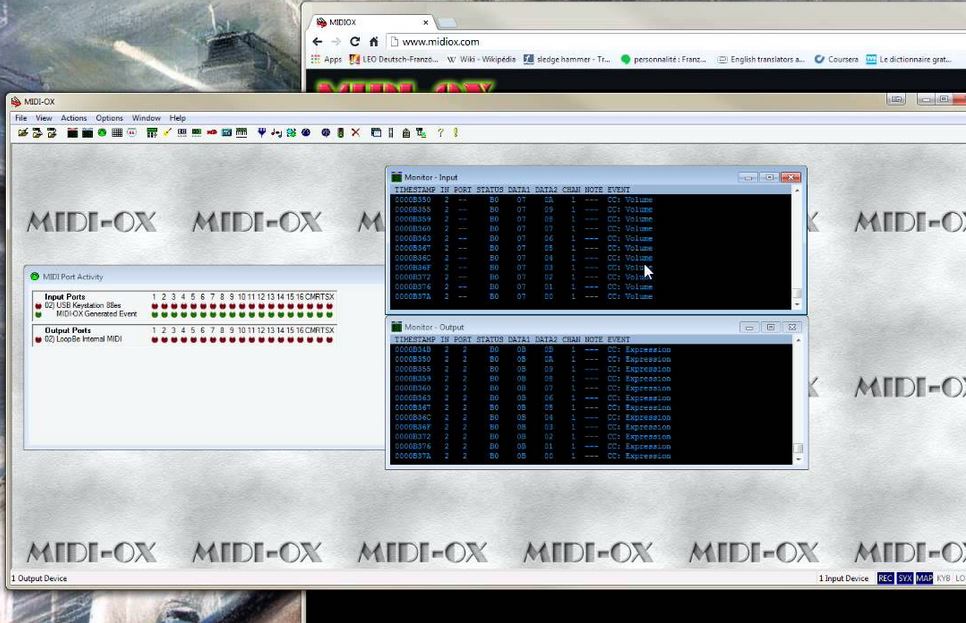The image size is (966, 623).
Task: Select the MIDIOX browser tab
Action: [371, 22]
